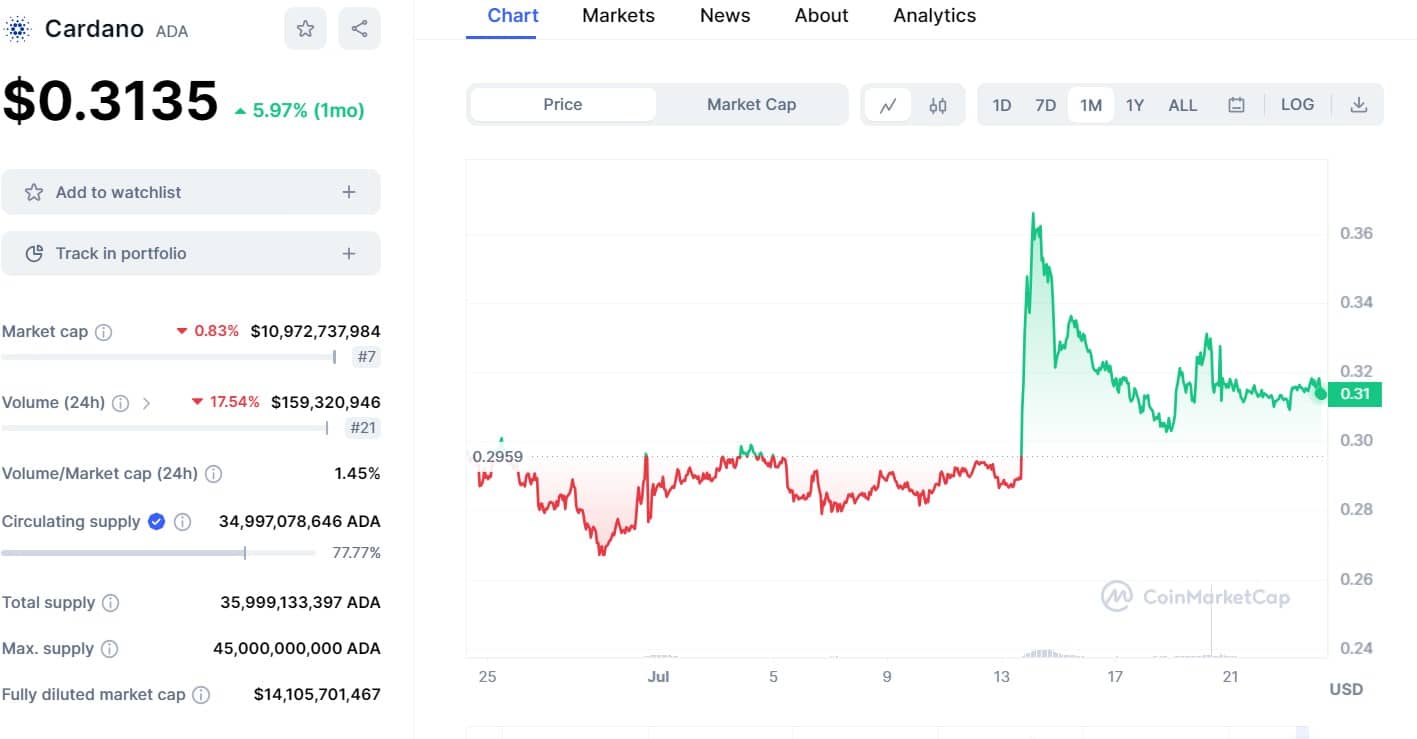Screen dimensions: 1417x739
Task: Show info for Volume/Market cap (24h)
Action: (213, 474)
